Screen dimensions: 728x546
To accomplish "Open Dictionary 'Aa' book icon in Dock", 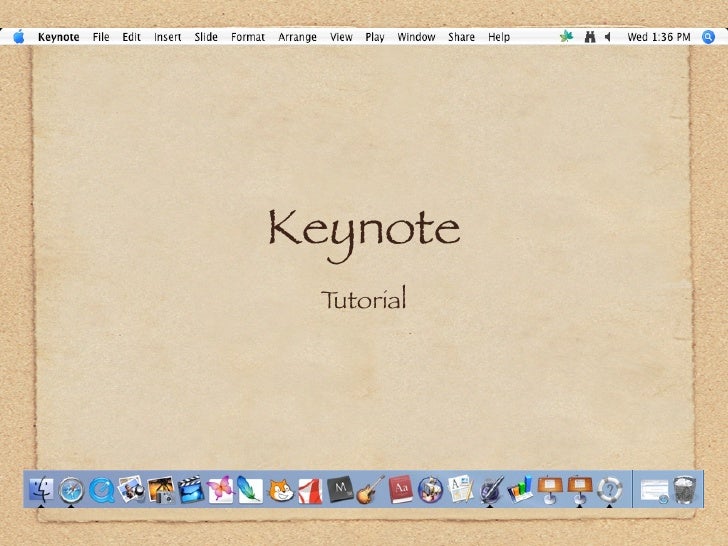I will [401, 489].
